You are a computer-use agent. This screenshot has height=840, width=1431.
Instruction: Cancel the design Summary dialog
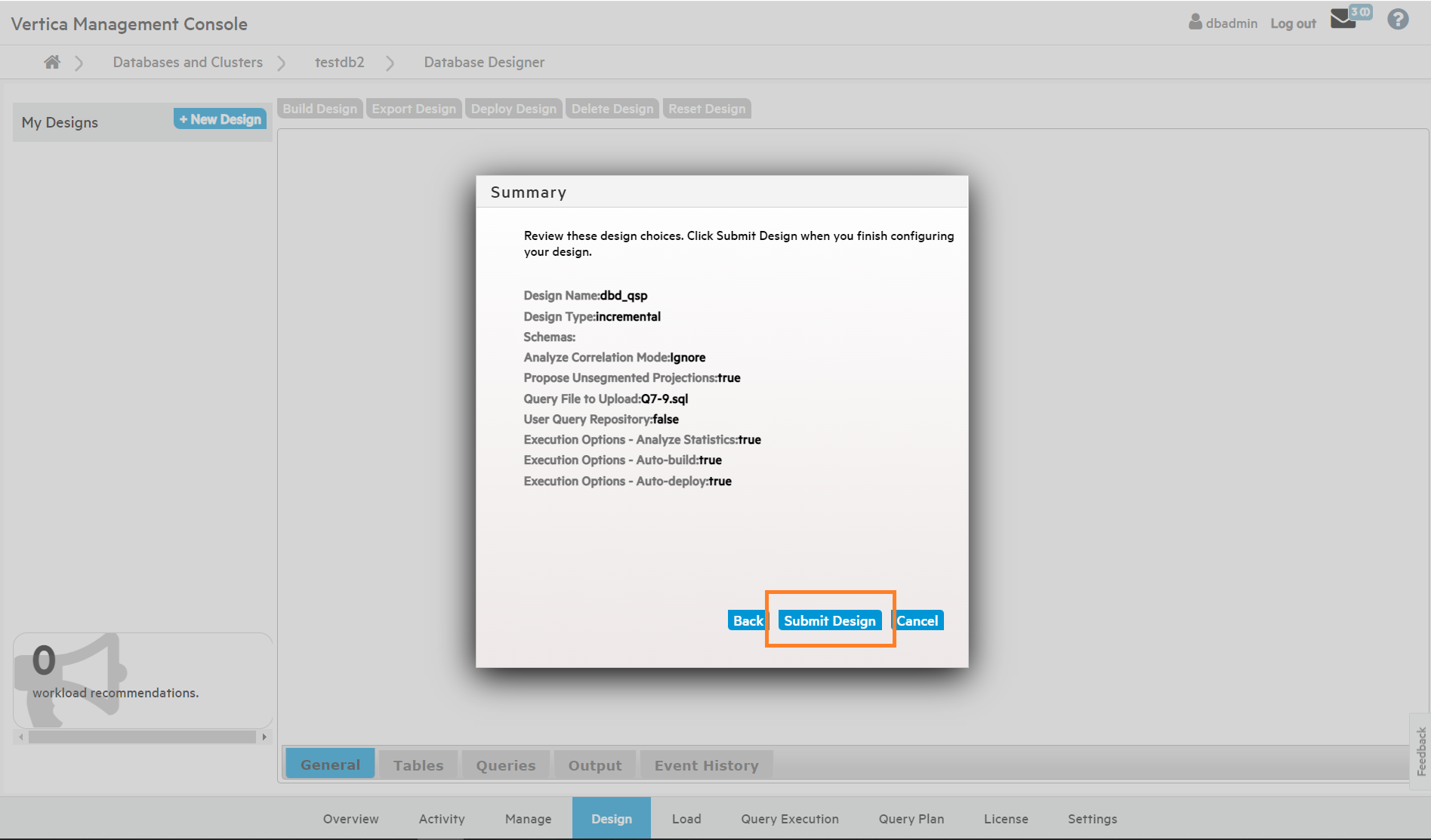pos(918,620)
